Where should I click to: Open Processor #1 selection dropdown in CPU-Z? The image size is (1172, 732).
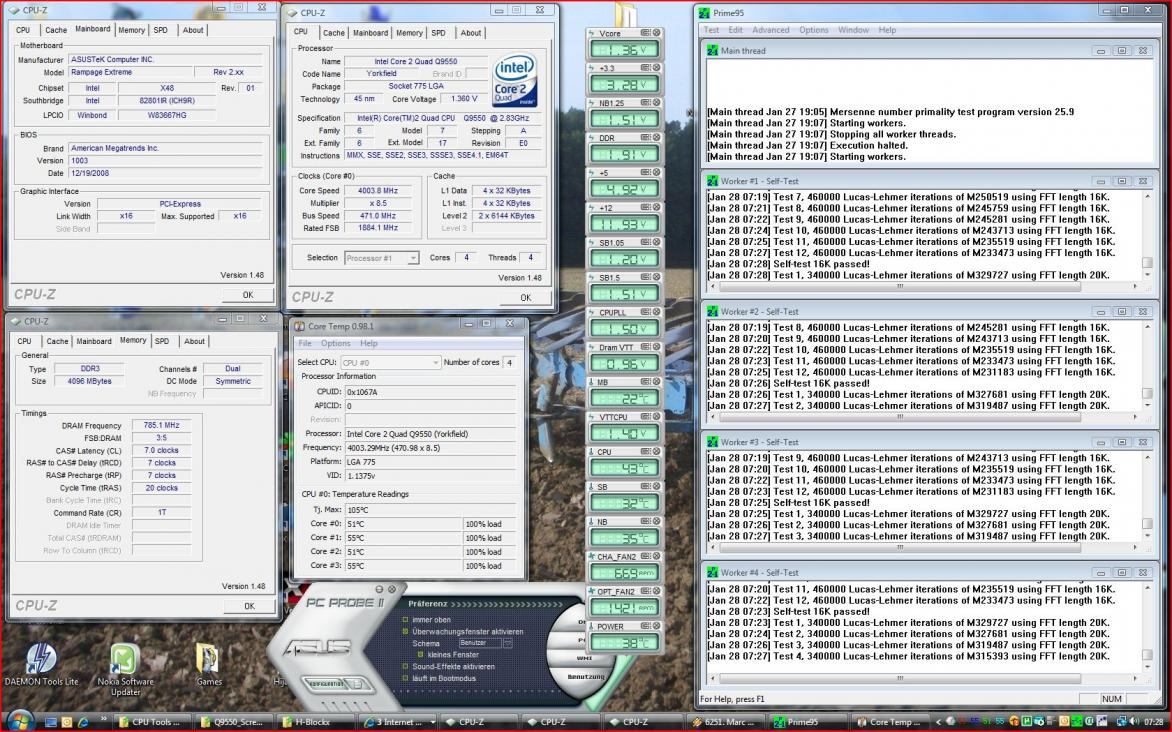(381, 258)
